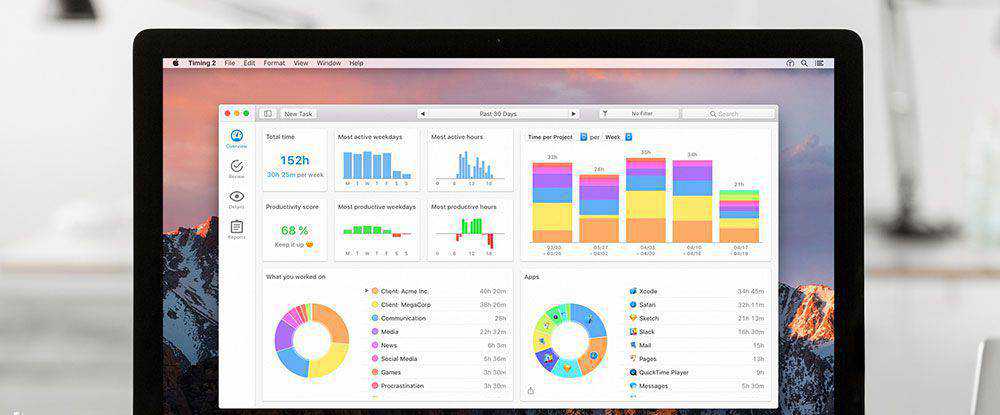Go to next date range arrow

click(573, 114)
